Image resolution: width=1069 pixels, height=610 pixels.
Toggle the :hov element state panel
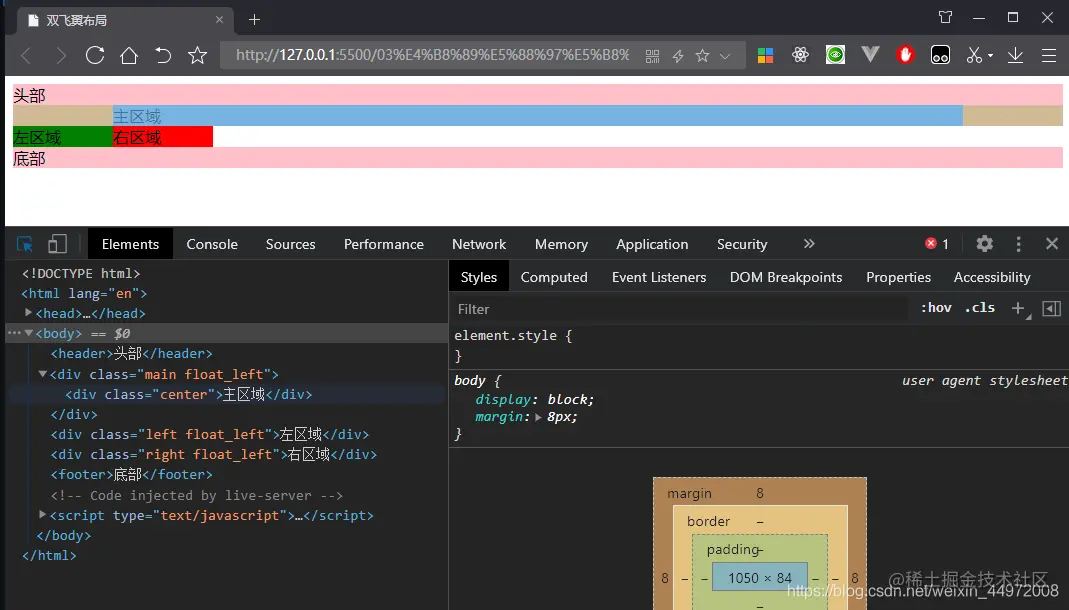tap(936, 308)
